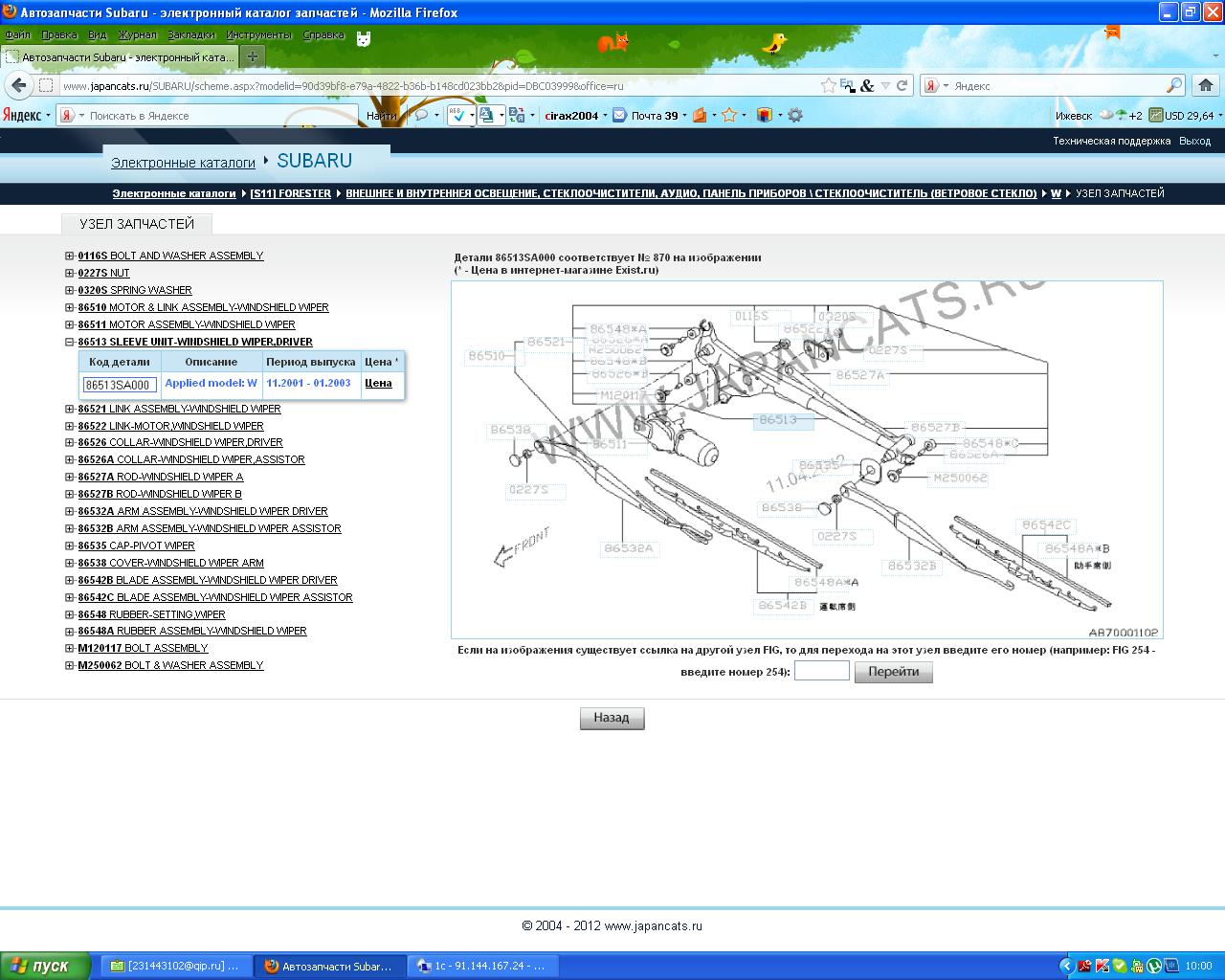Viewport: 1225px width, 980px height.
Task: Select the УЗЕЛ ЗАПЧАСТЕЙ tab
Action: tap(137, 224)
